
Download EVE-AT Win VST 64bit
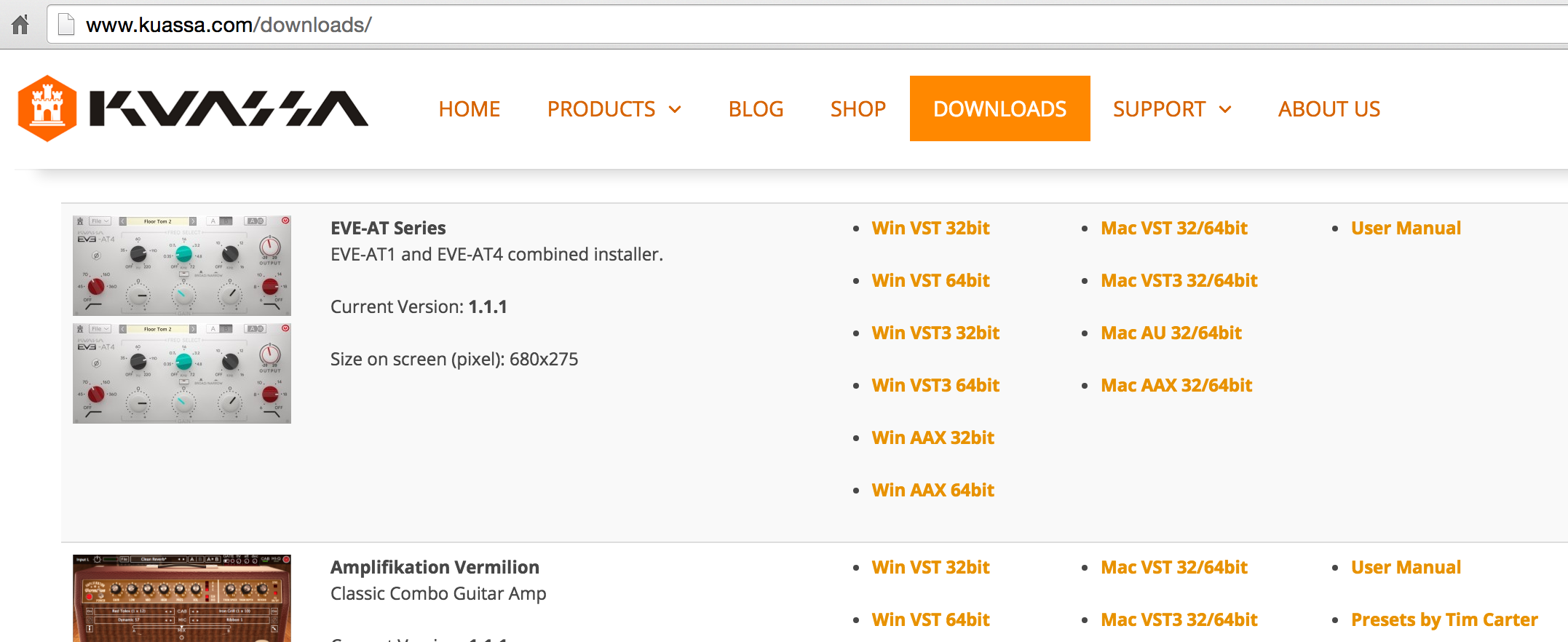[x=930, y=280]
